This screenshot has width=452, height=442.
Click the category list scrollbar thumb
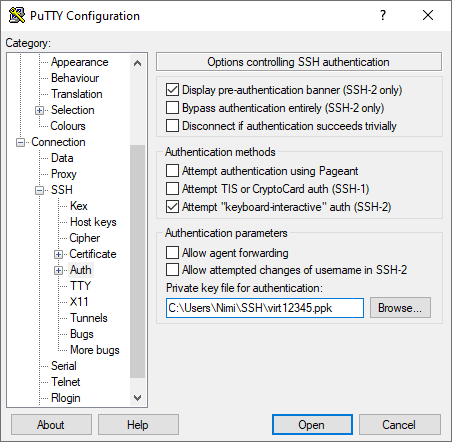(137, 261)
